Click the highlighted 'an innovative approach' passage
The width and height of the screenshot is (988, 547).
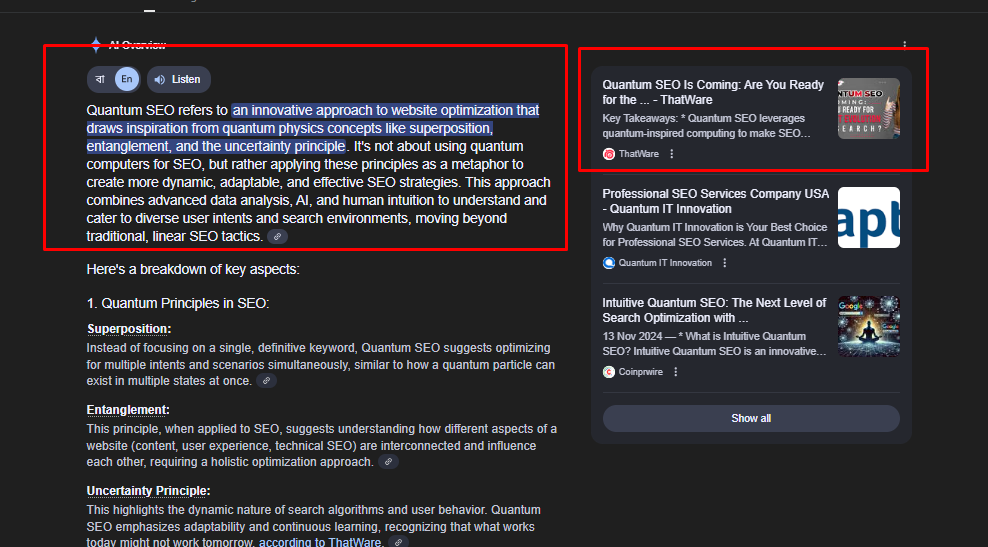pos(313,129)
